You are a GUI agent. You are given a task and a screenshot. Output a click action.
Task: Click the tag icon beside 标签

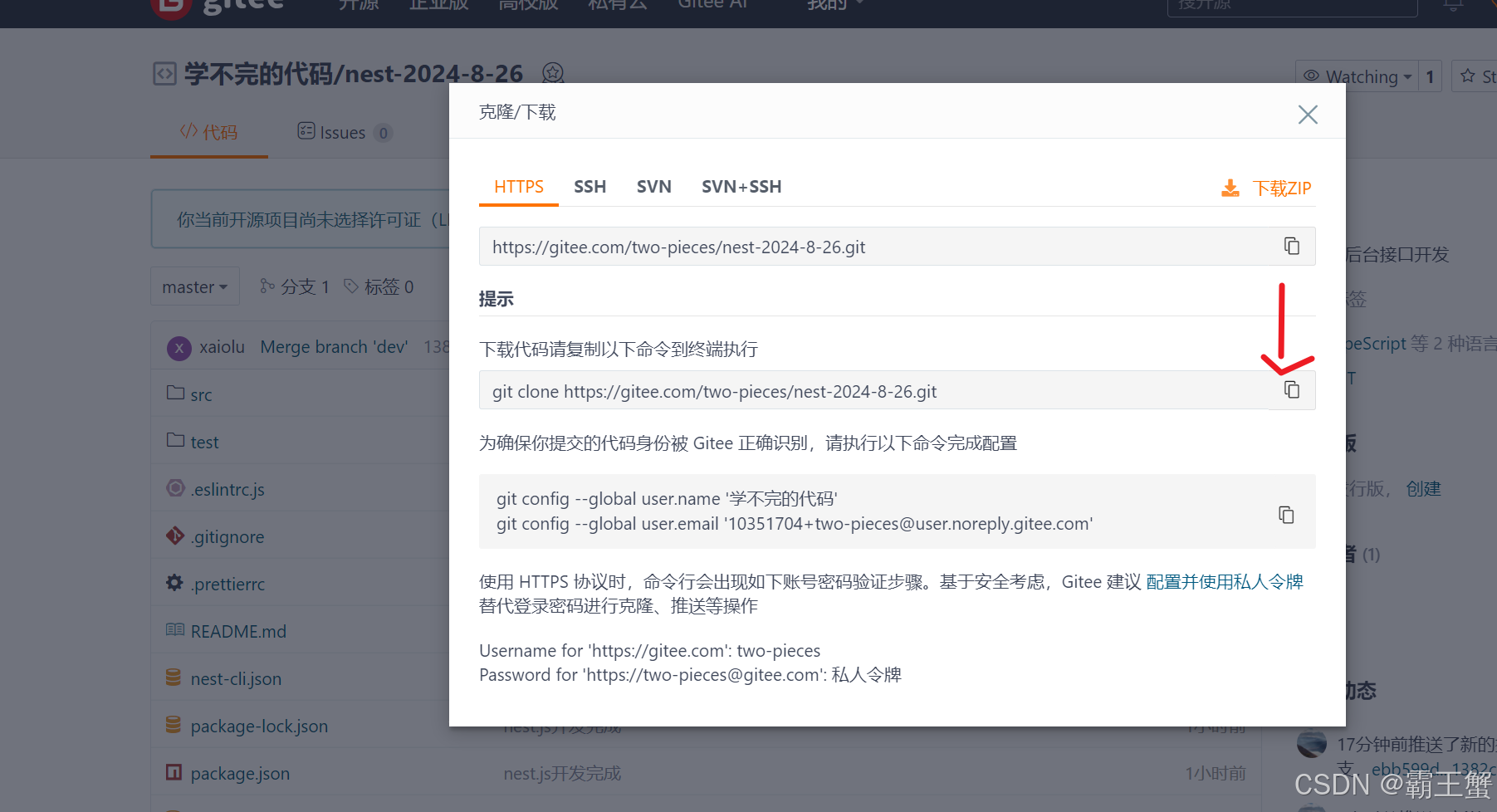pos(351,286)
